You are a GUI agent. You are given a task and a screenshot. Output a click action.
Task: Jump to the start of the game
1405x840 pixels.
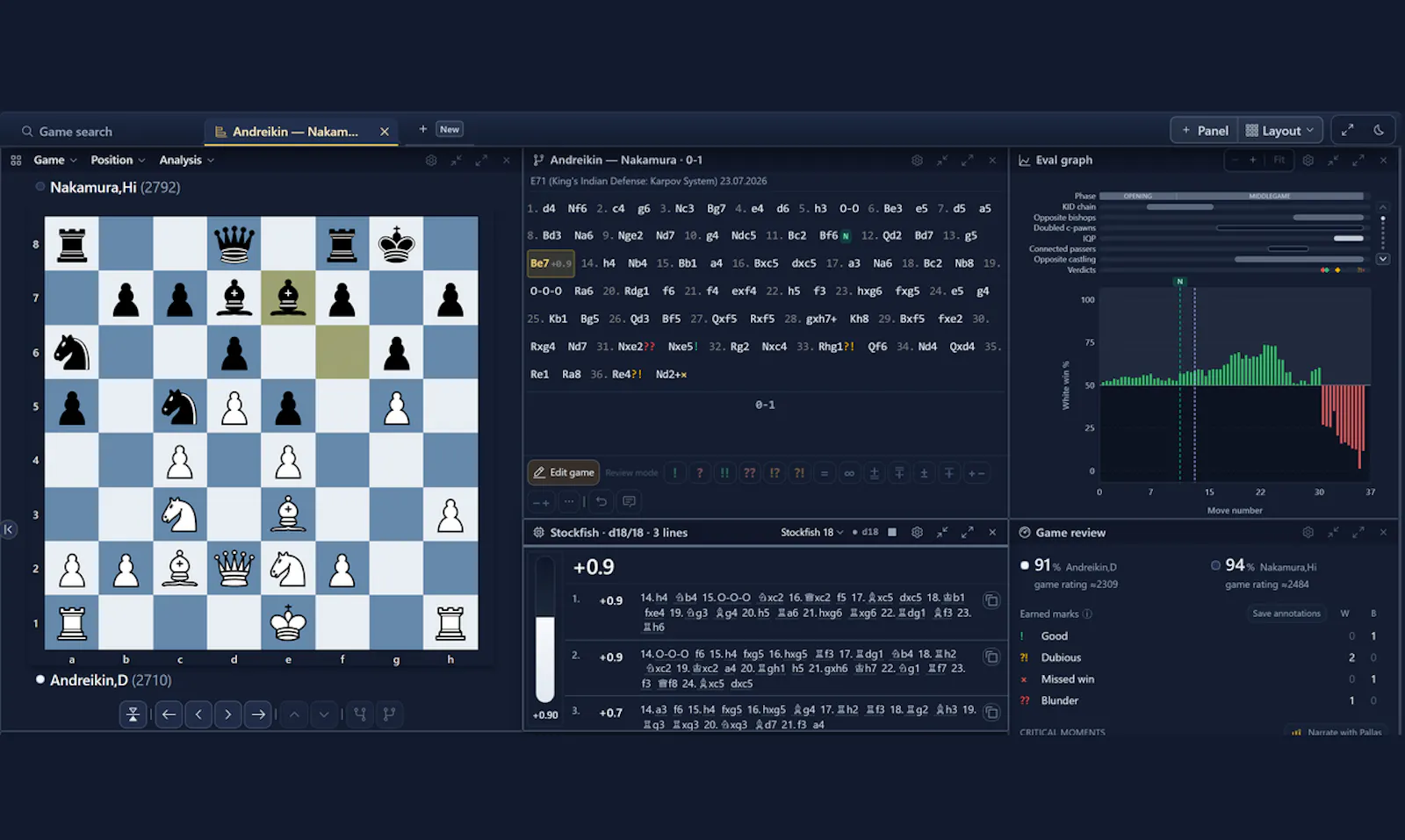(169, 714)
